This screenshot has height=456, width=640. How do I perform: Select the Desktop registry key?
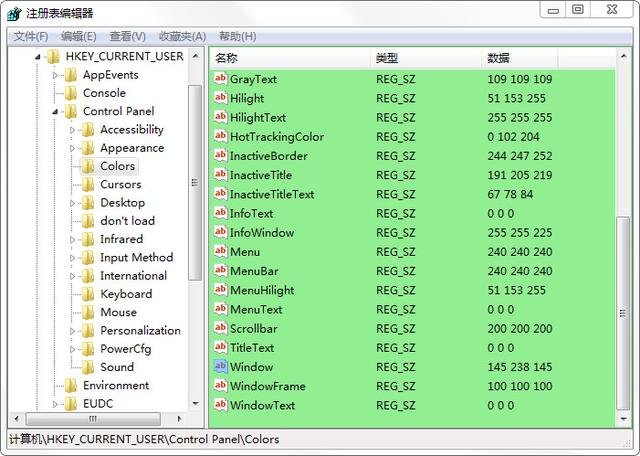pyautogui.click(x=122, y=202)
